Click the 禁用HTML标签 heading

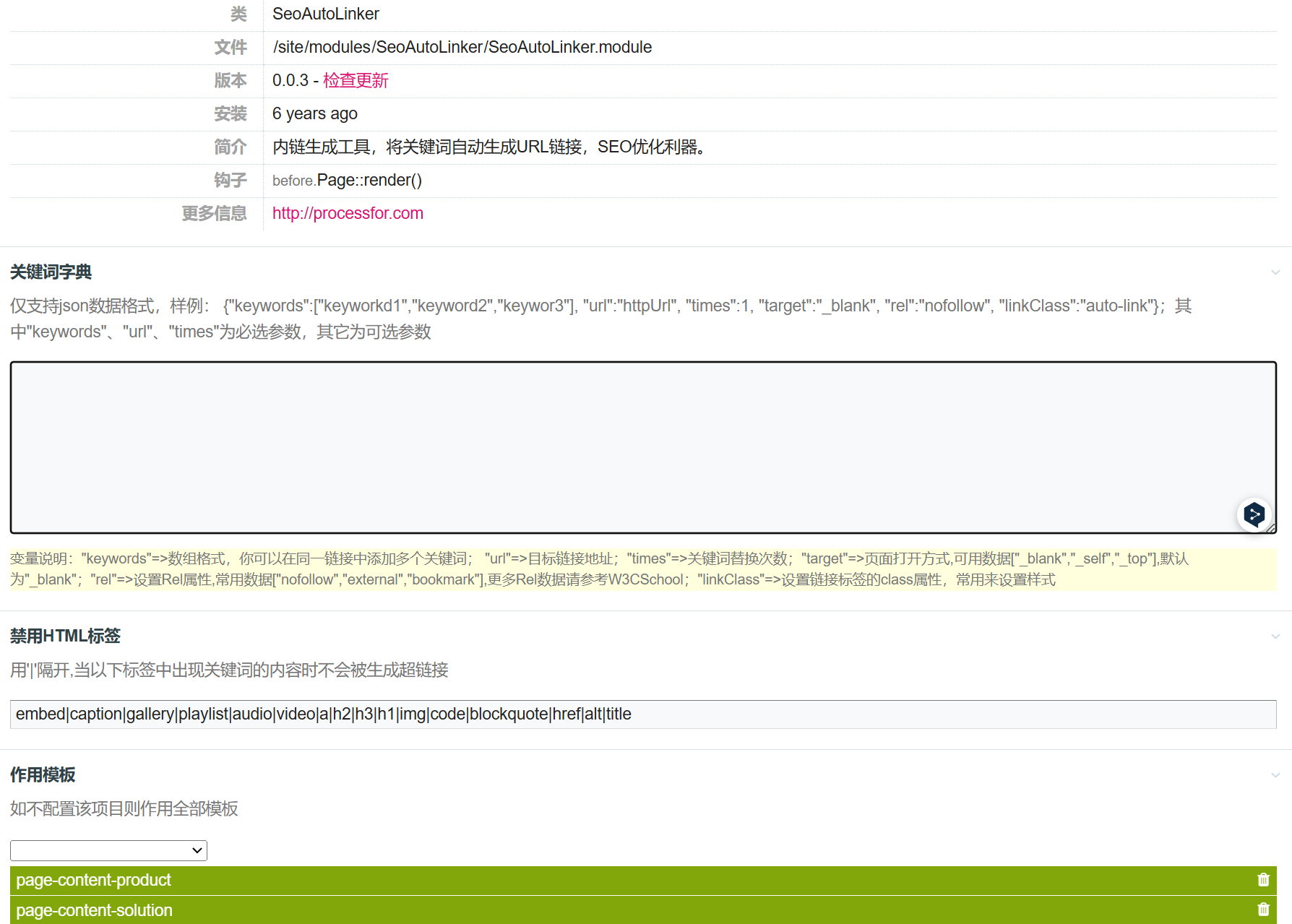[65, 636]
